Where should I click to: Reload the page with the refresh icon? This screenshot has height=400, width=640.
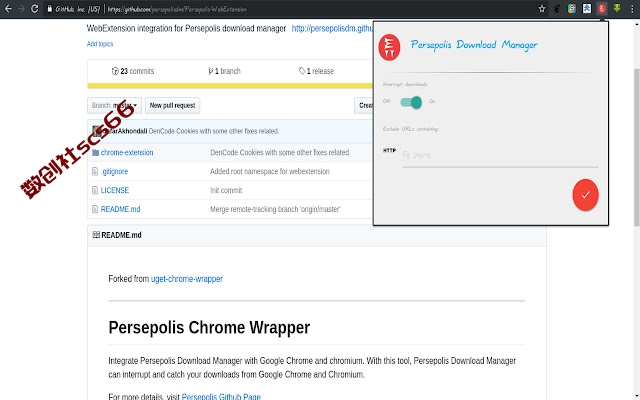pos(35,9)
